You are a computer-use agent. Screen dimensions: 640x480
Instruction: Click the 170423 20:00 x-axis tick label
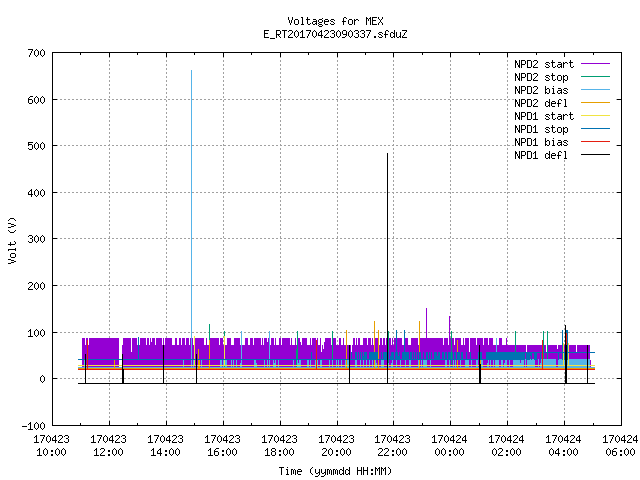point(336,446)
